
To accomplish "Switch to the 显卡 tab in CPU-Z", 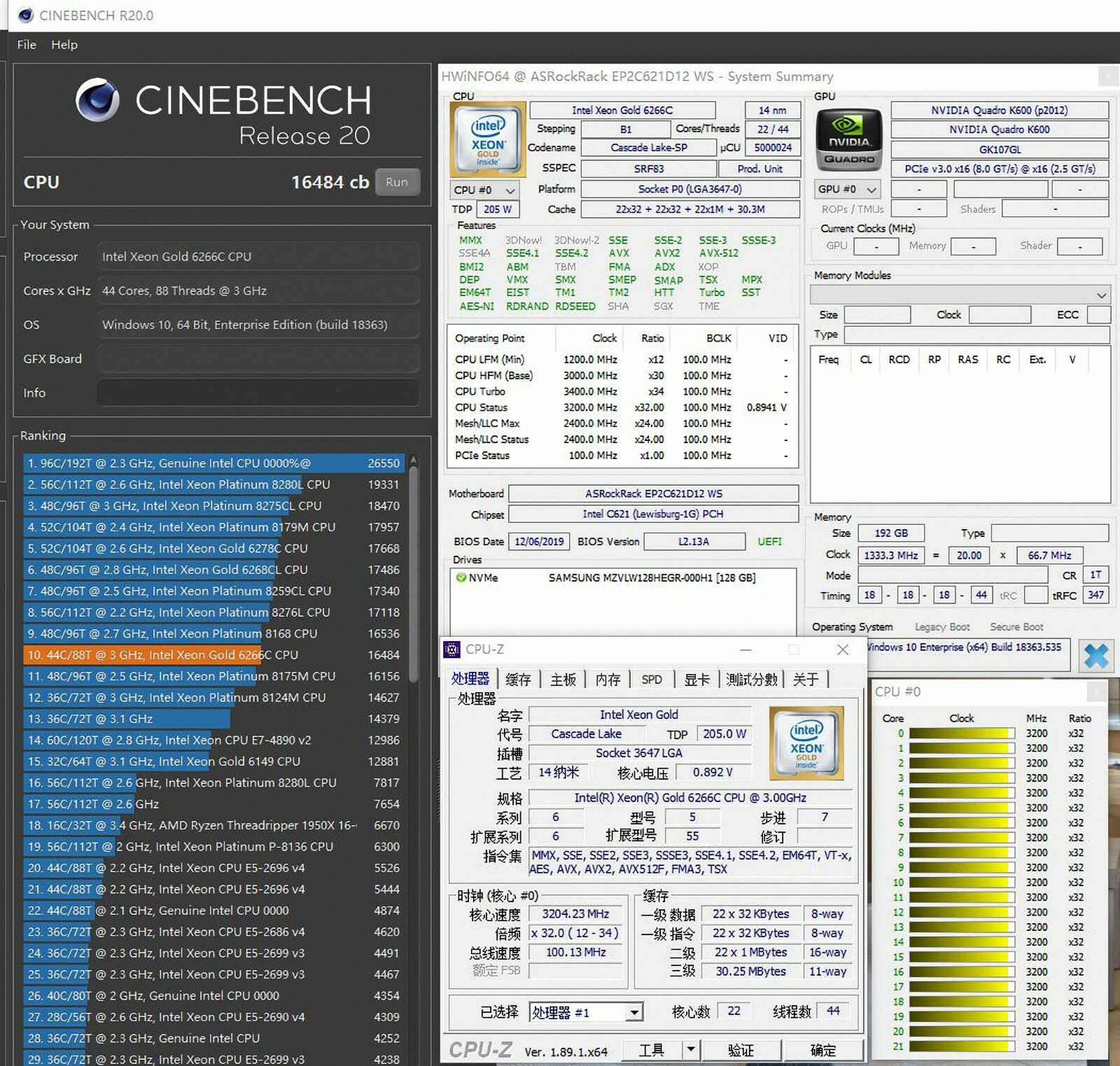I will coord(696,679).
